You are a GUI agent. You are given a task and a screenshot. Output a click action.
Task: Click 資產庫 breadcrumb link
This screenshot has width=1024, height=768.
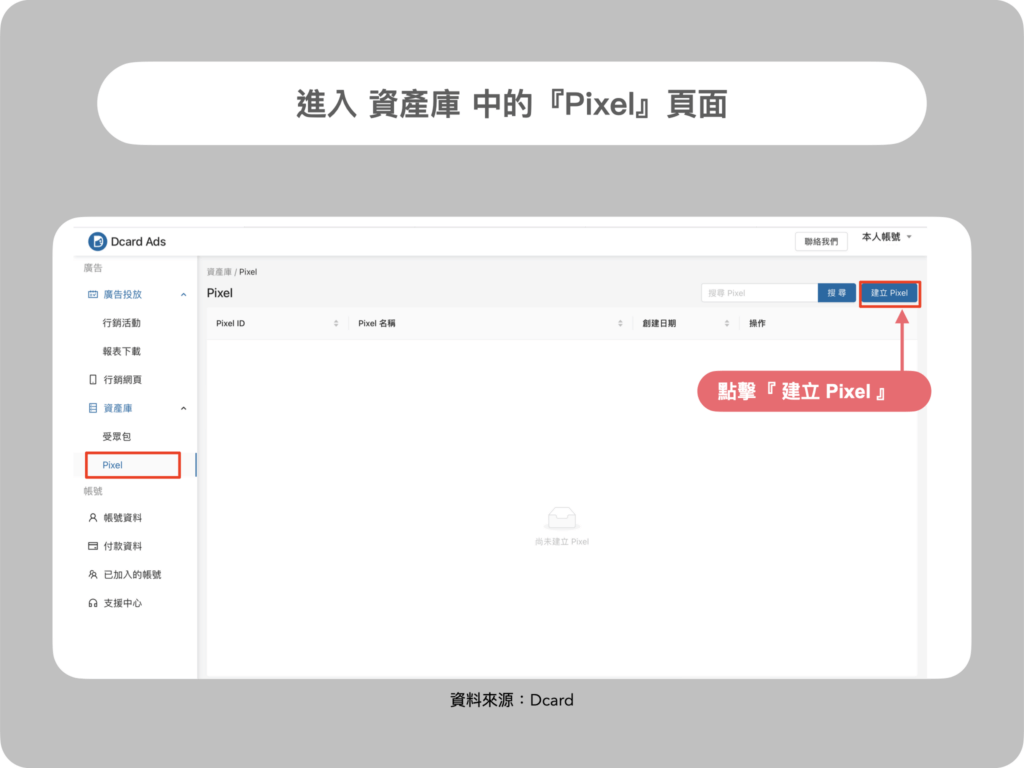click(219, 272)
